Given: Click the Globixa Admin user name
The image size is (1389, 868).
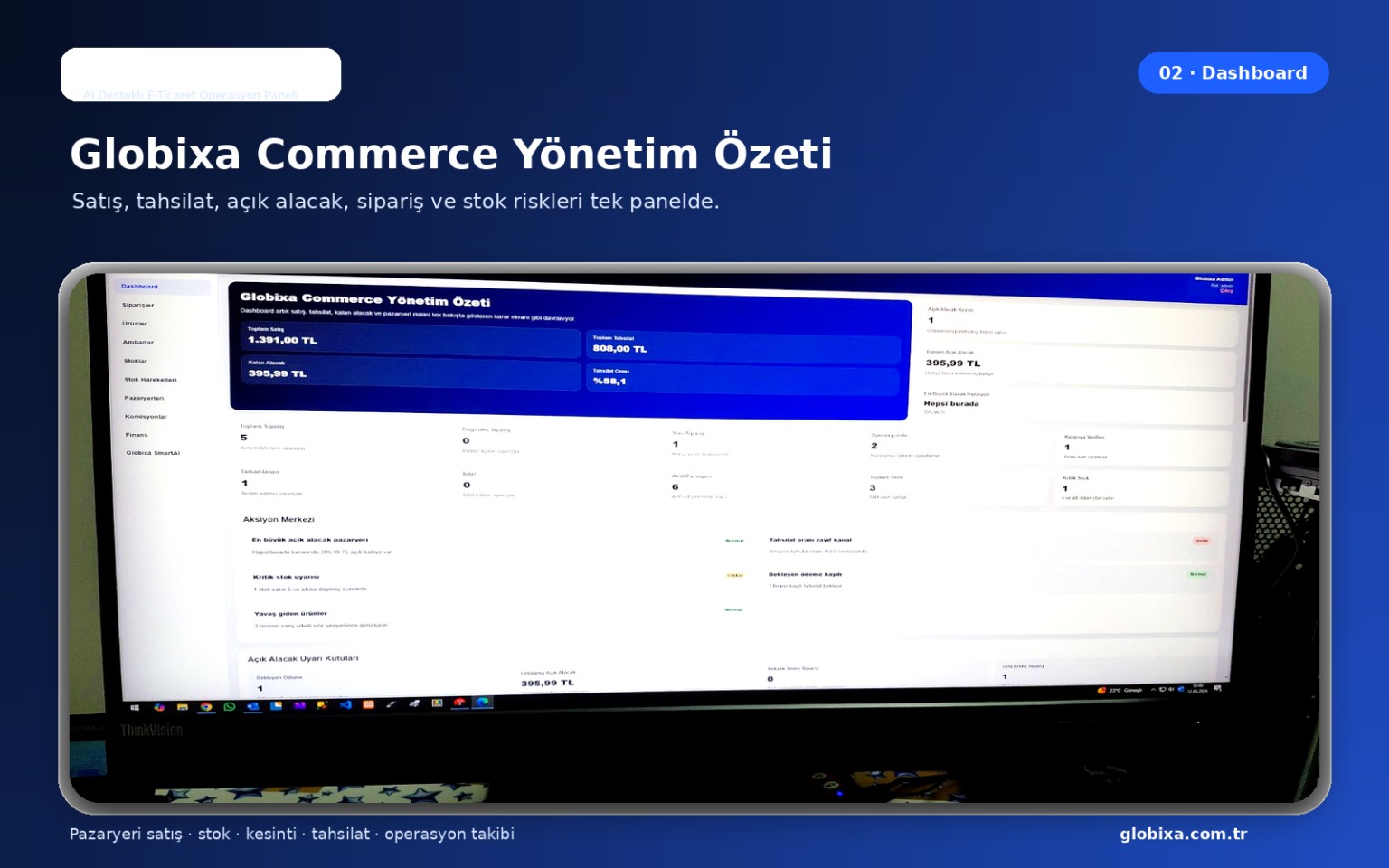Looking at the screenshot, I should point(1214,279).
